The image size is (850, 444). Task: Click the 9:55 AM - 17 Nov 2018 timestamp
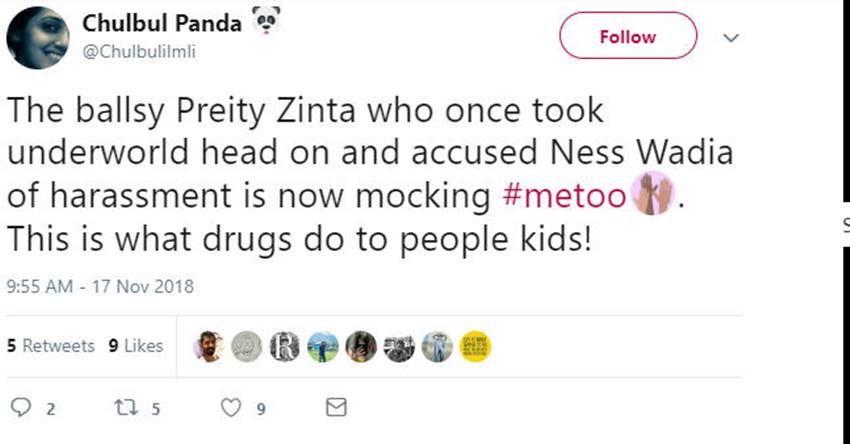pos(100,286)
